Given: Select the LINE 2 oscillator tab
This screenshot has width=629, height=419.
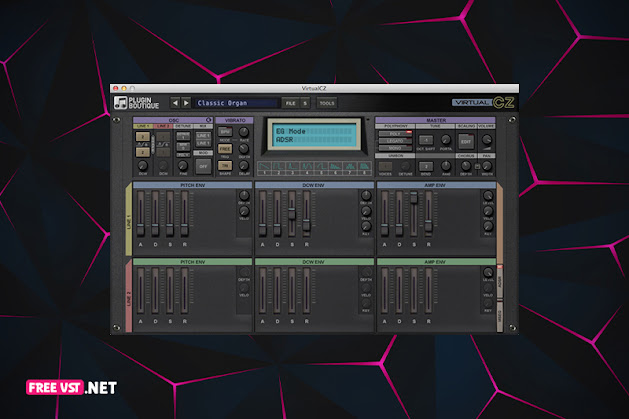Looking at the screenshot, I should 163,126.
